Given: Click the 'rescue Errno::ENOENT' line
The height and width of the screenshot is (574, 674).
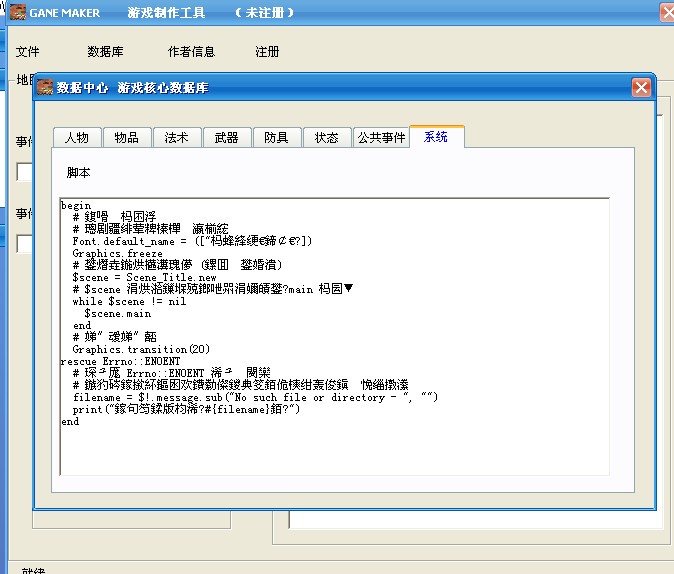Looking at the screenshot, I should [120, 361].
